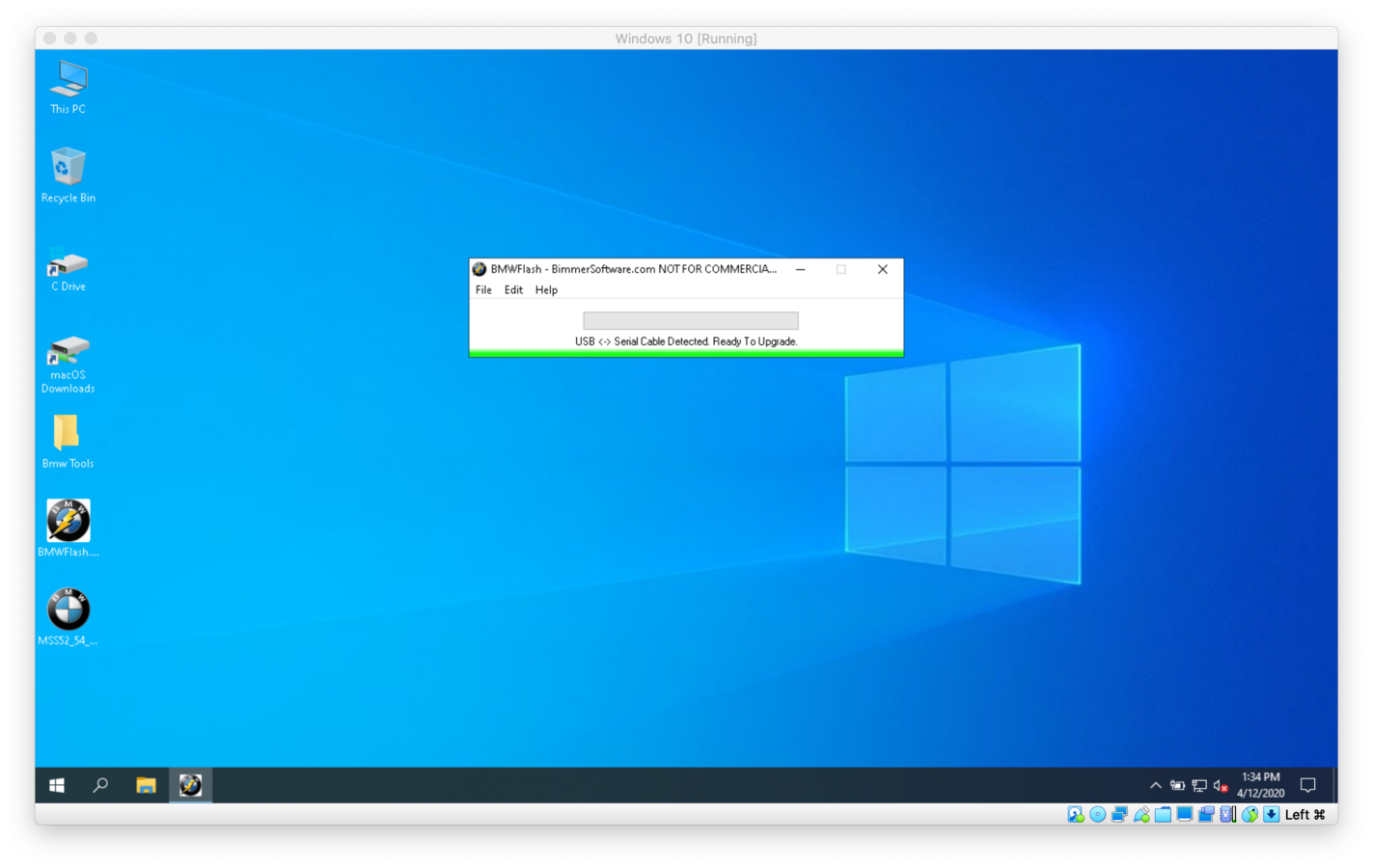Click the BMWFlash title bar app icon
The image size is (1373, 868).
point(479,269)
